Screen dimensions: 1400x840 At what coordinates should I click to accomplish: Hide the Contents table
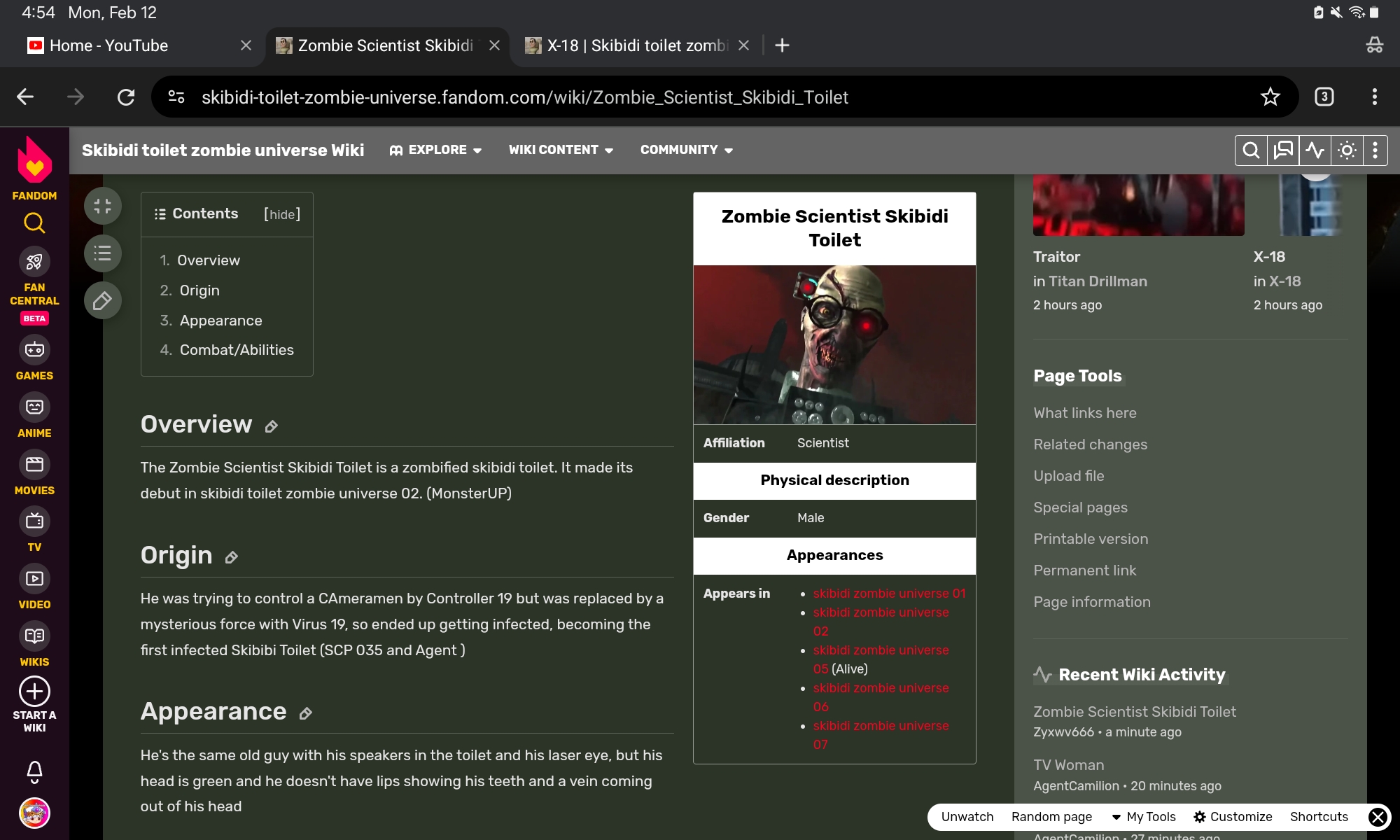click(x=282, y=214)
